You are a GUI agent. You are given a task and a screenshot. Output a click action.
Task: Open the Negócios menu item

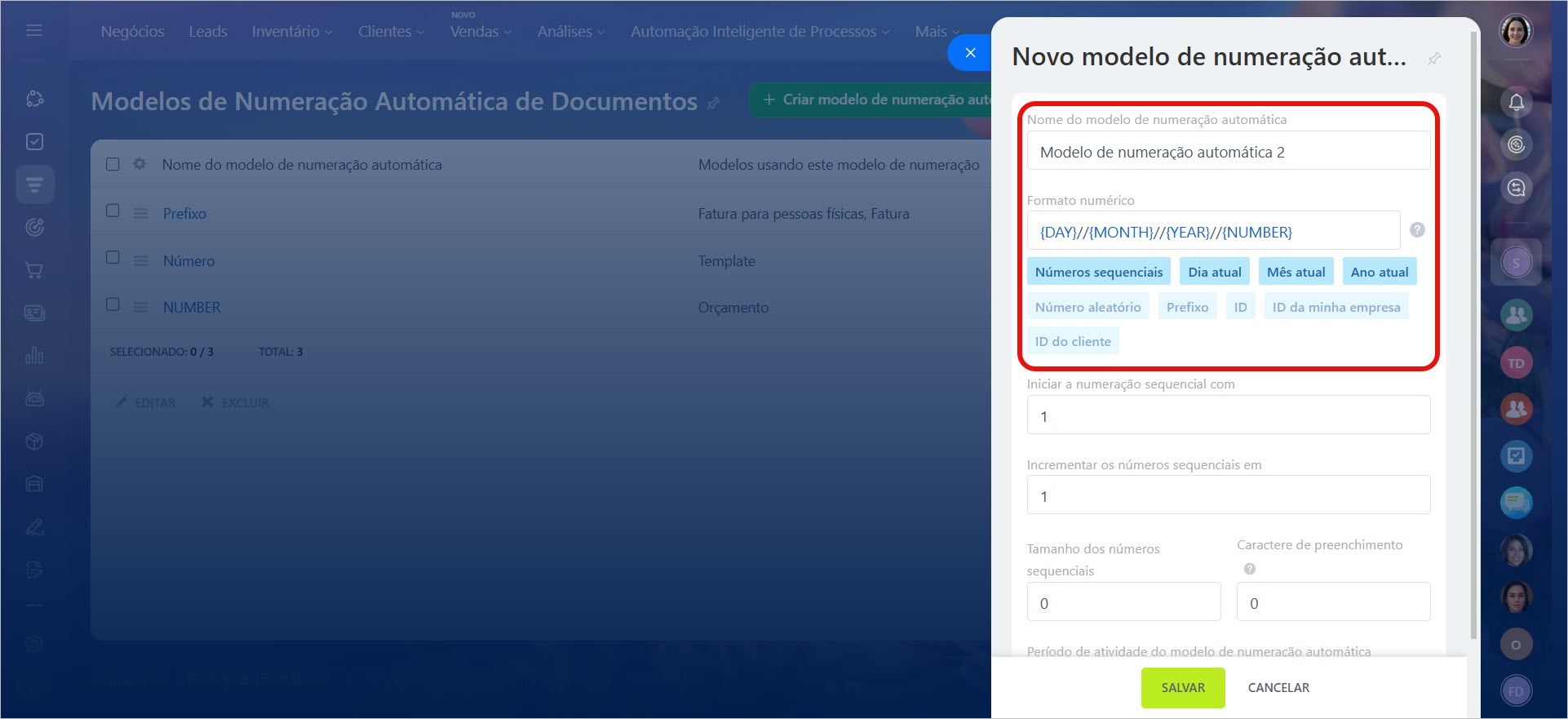click(x=132, y=32)
